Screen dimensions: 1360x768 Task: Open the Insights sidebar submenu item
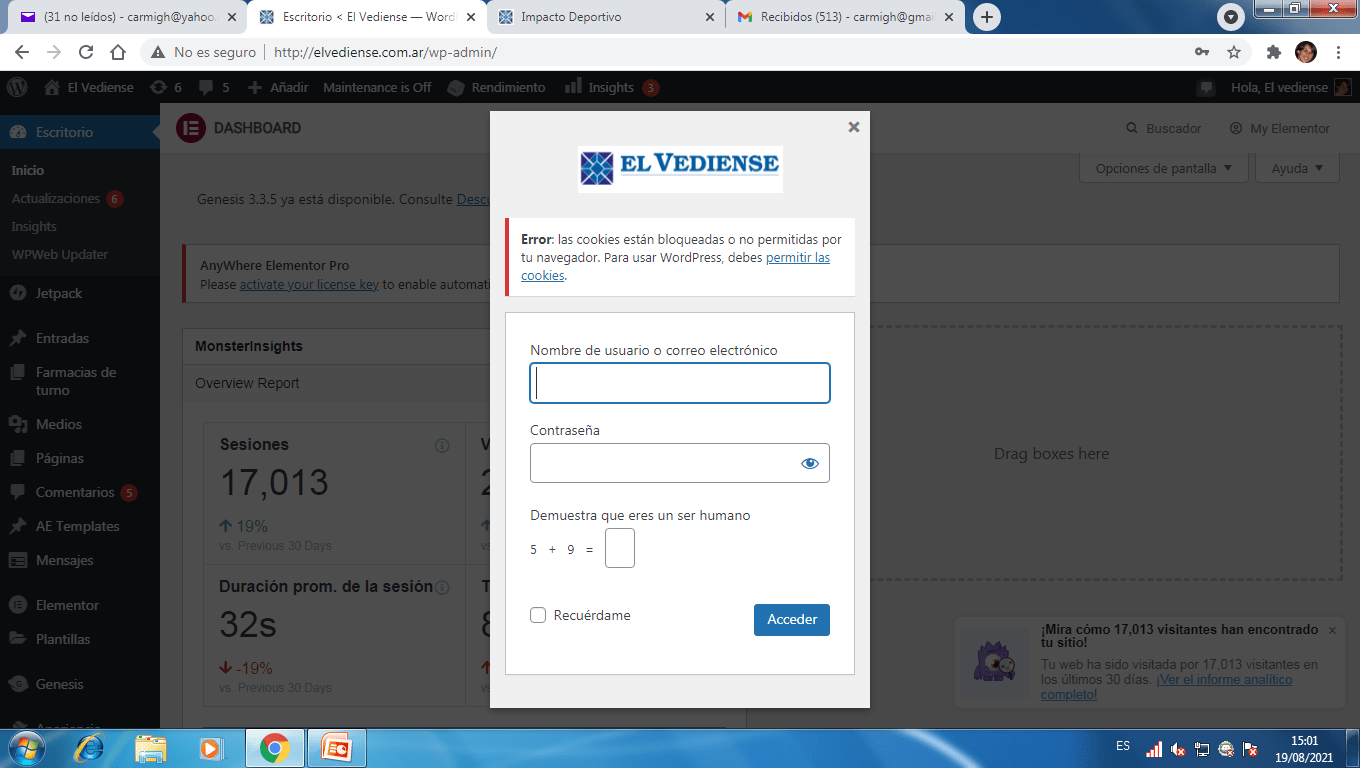[34, 226]
